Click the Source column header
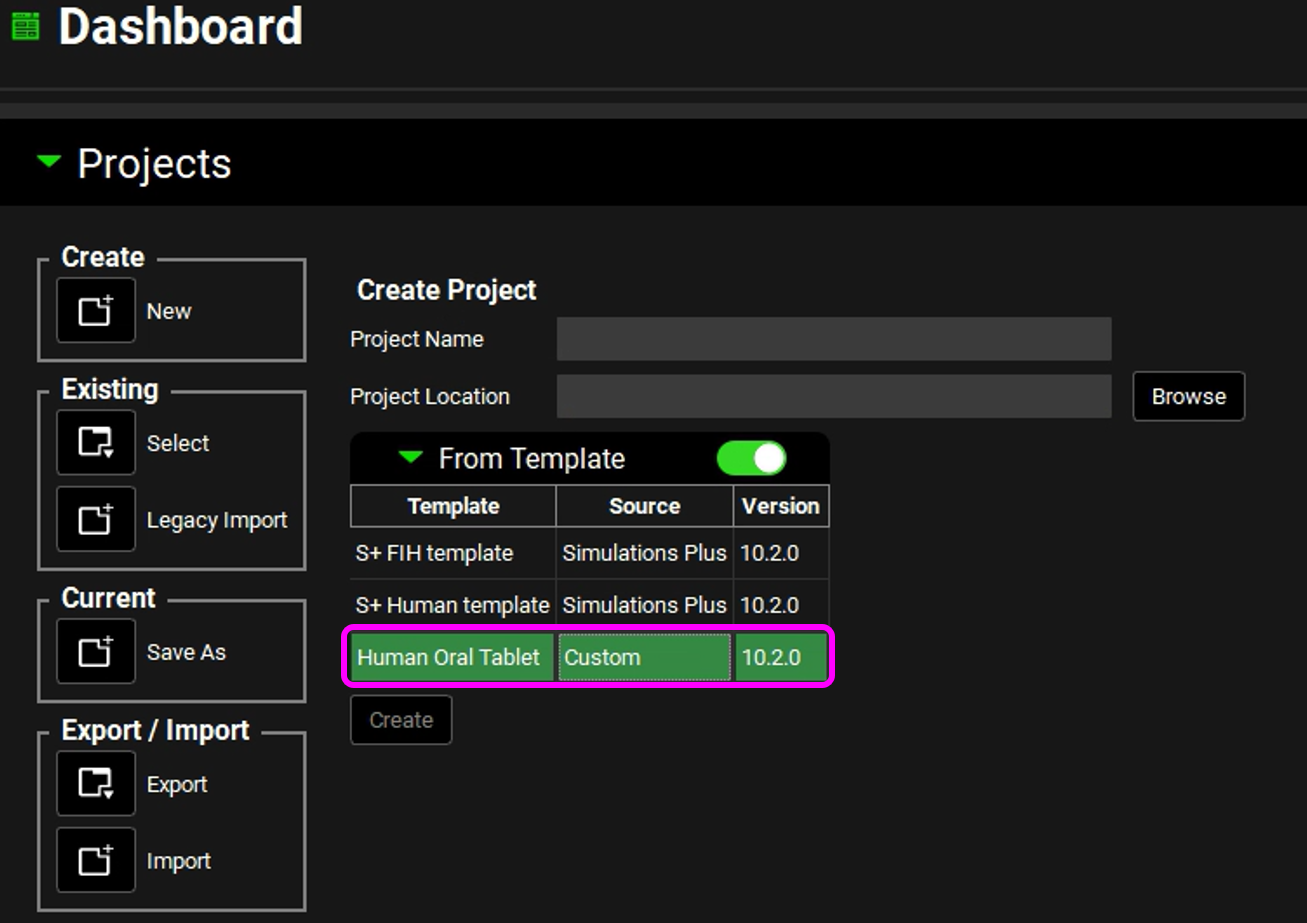This screenshot has width=1307, height=923. coord(644,506)
